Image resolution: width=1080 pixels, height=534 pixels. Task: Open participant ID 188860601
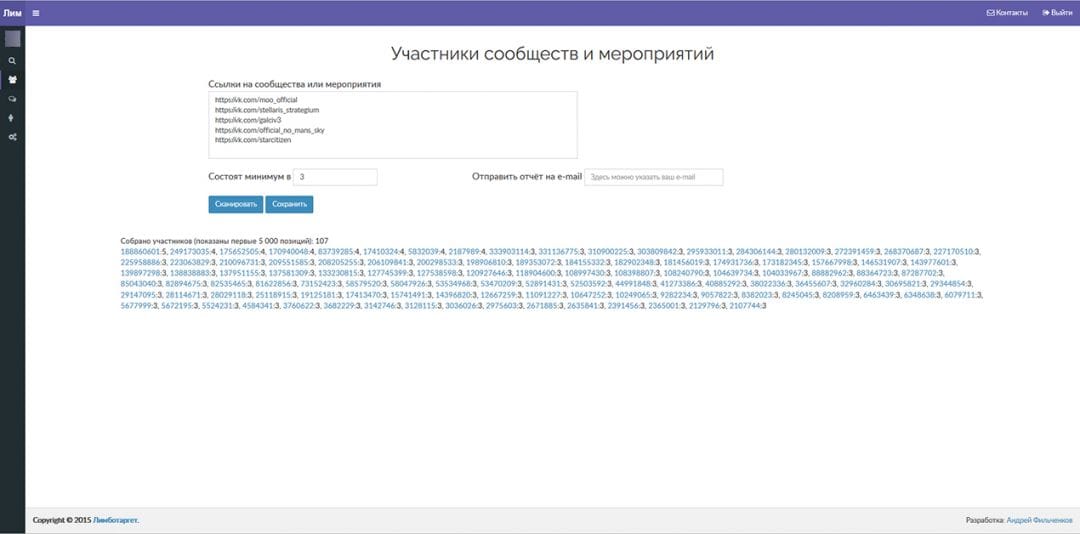click(x=141, y=252)
